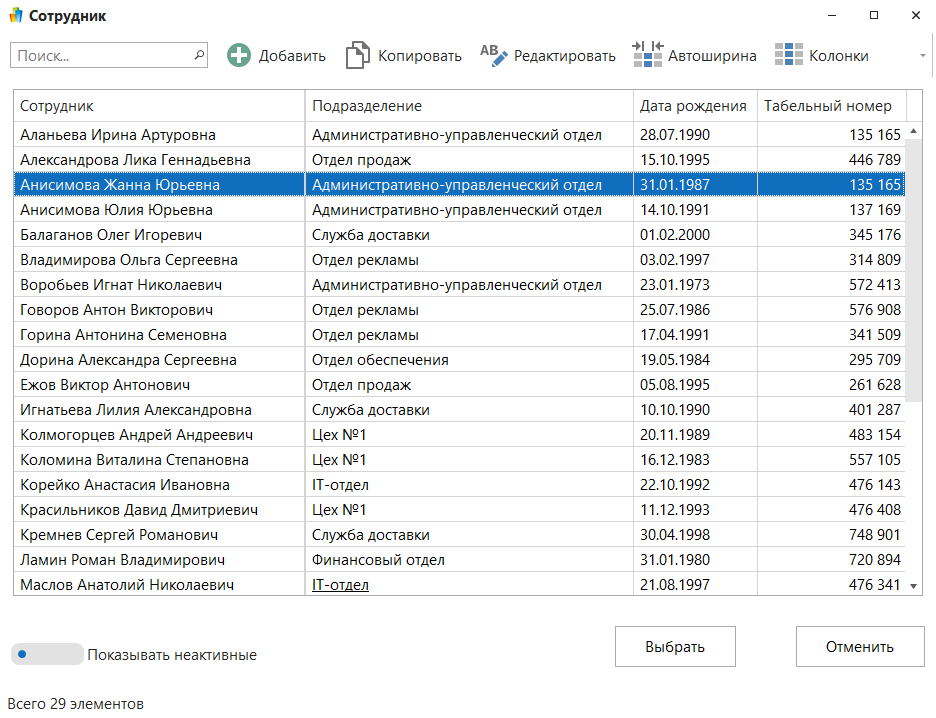Click the Edit (Редактировать) pencil icon

tap(494, 55)
